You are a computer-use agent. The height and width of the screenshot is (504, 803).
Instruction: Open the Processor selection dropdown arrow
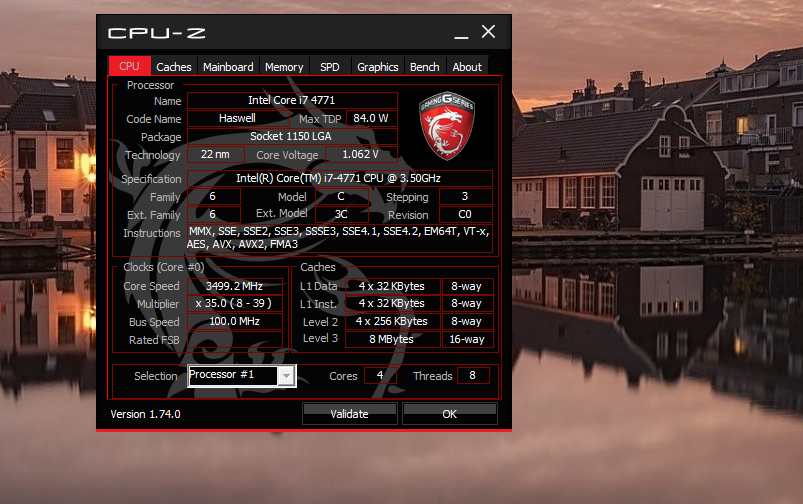tap(286, 376)
